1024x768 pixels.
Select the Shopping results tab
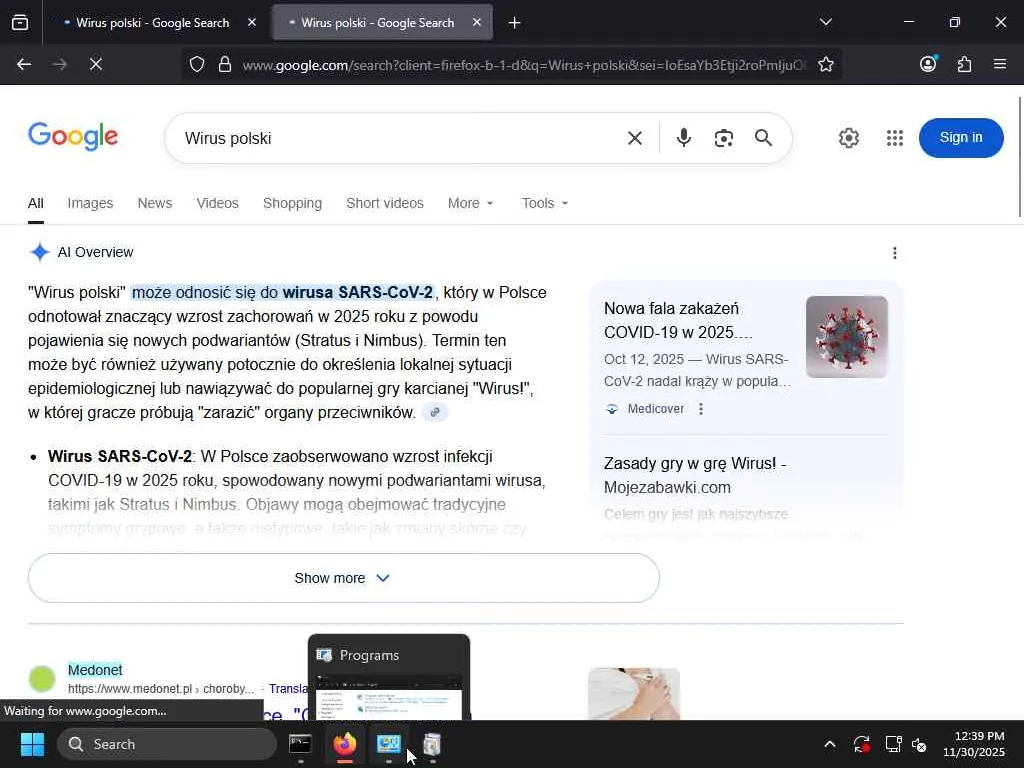click(x=292, y=203)
